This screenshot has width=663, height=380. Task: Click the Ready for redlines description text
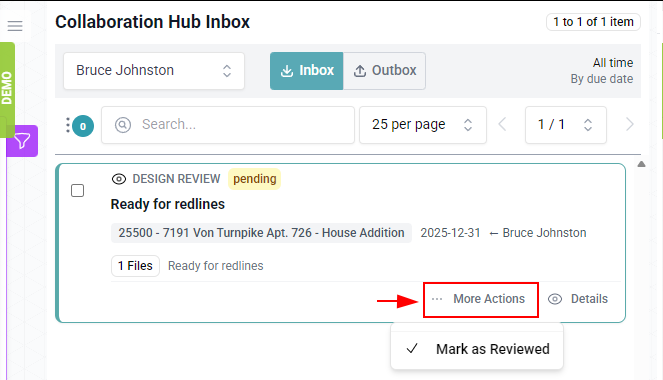click(x=216, y=266)
